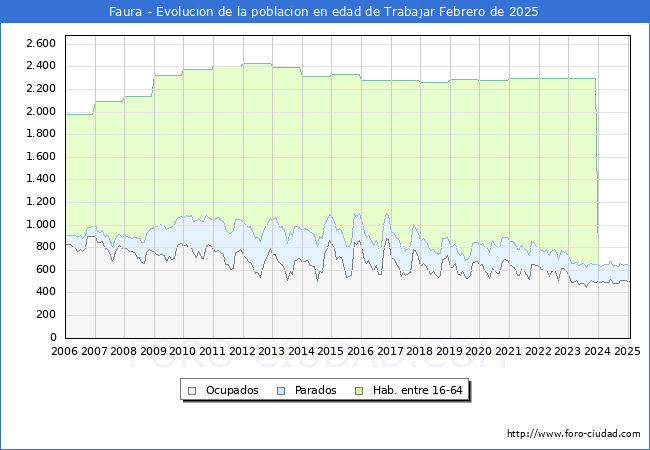Click the 200 y-axis label

46,315
